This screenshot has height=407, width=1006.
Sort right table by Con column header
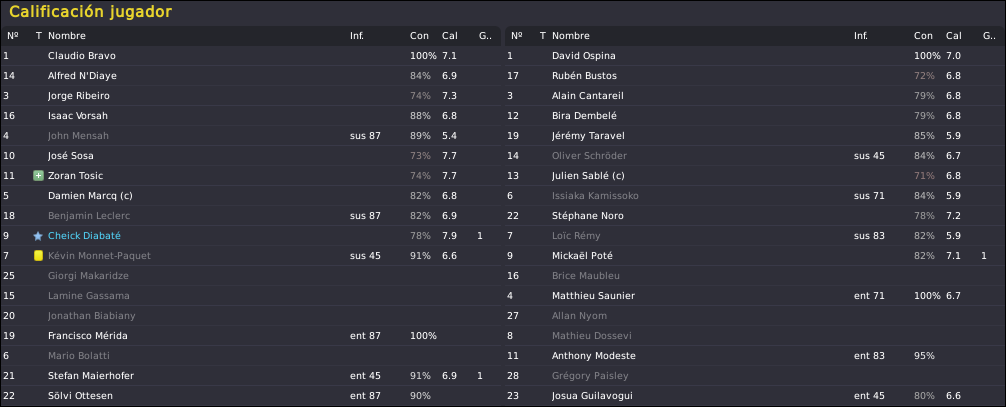[x=922, y=36]
